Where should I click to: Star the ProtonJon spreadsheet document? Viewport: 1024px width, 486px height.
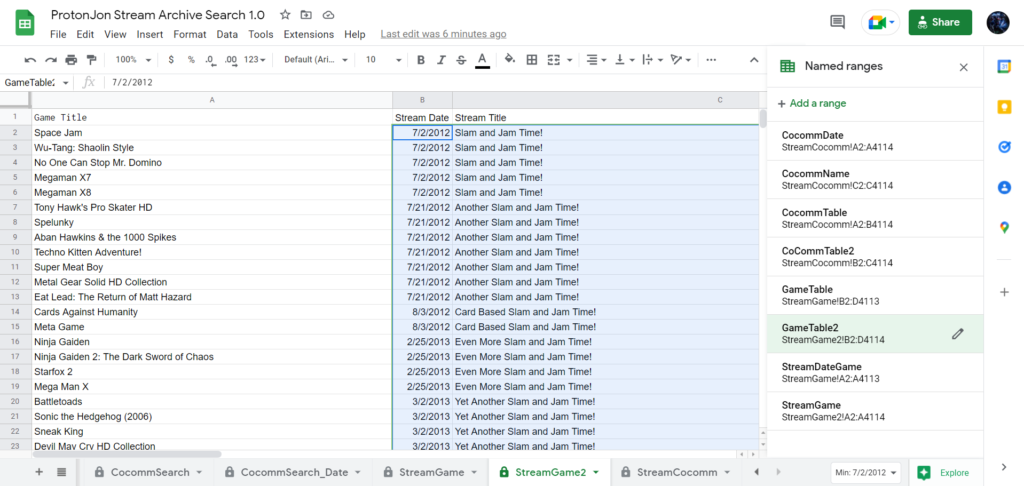285,14
